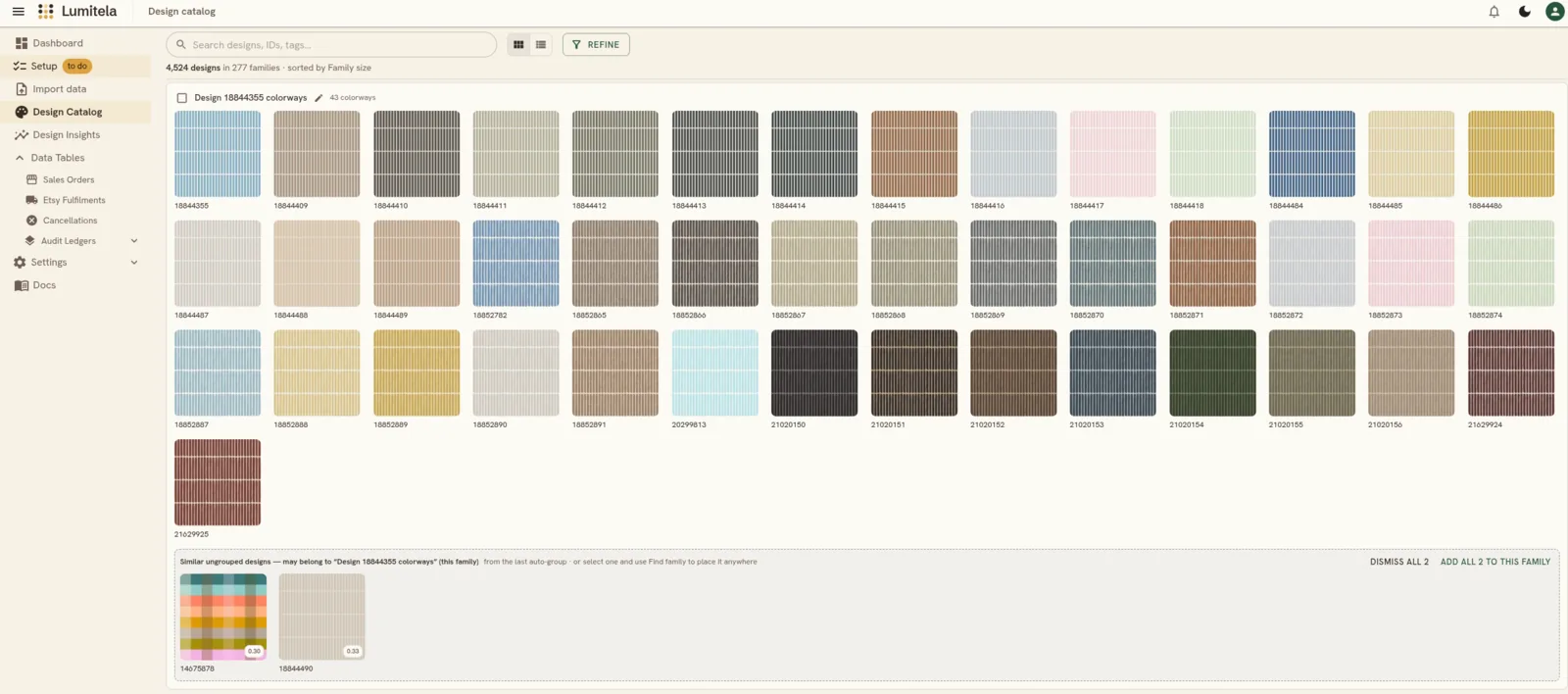
Task: Toggle dark mode moon icon
Action: [1524, 12]
